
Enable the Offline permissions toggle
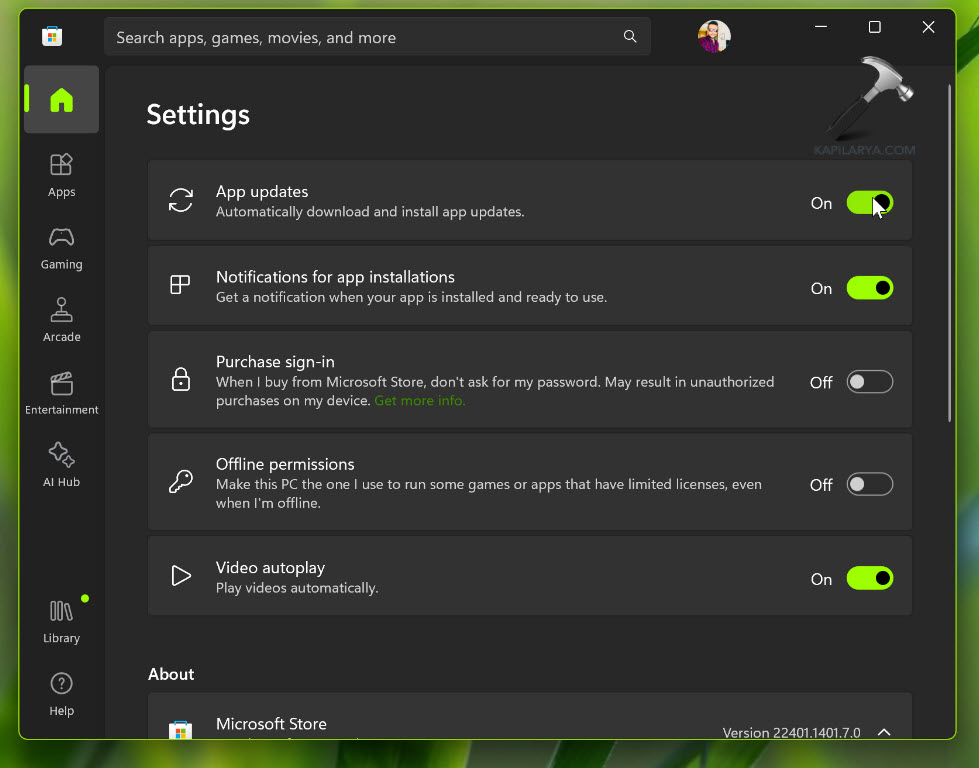pyautogui.click(x=869, y=484)
